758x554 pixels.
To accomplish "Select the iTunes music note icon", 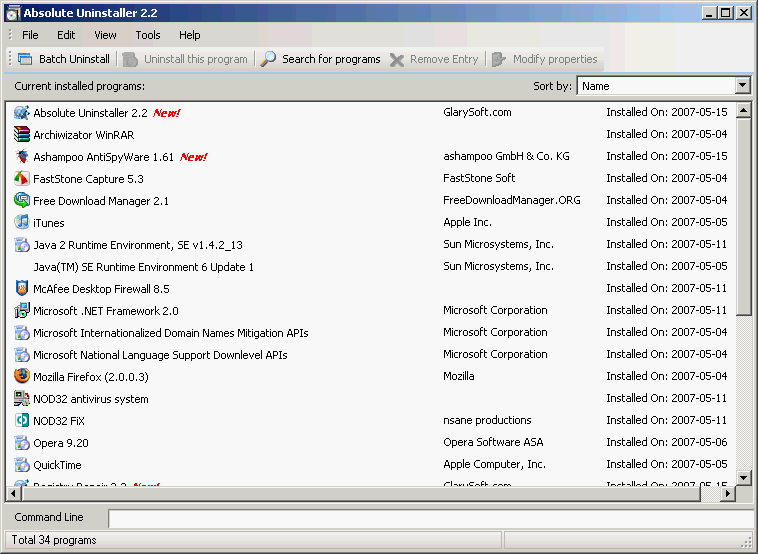I will pyautogui.click(x=22, y=222).
